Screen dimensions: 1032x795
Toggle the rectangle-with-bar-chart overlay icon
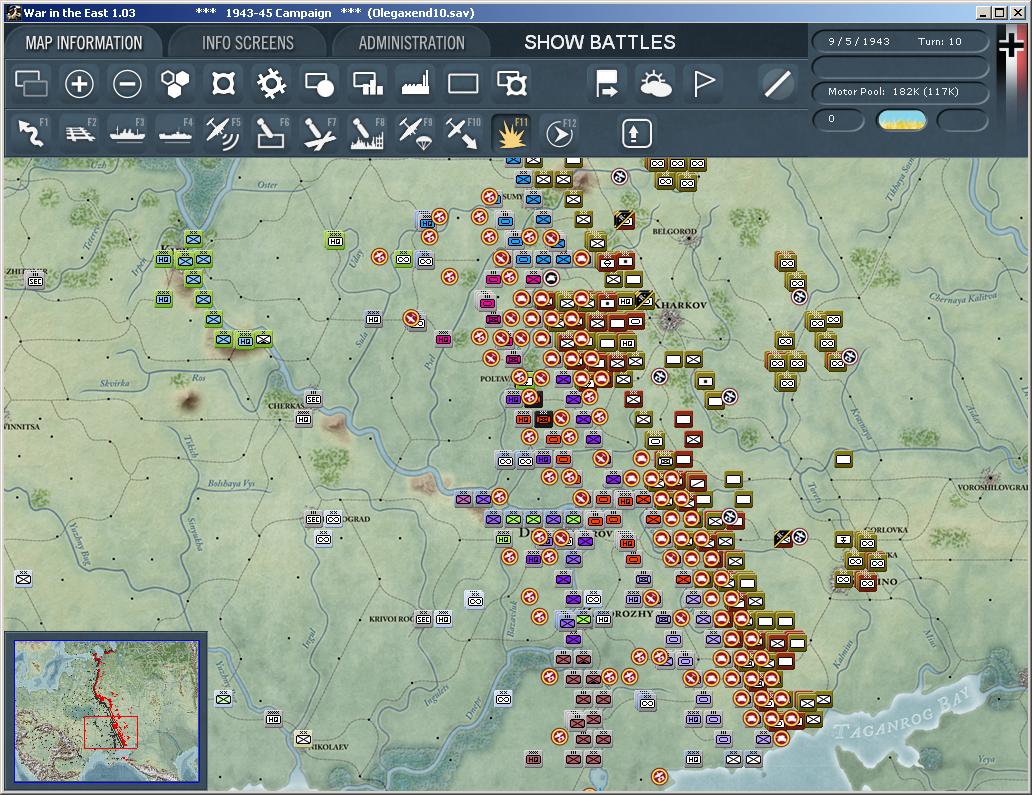coord(367,84)
